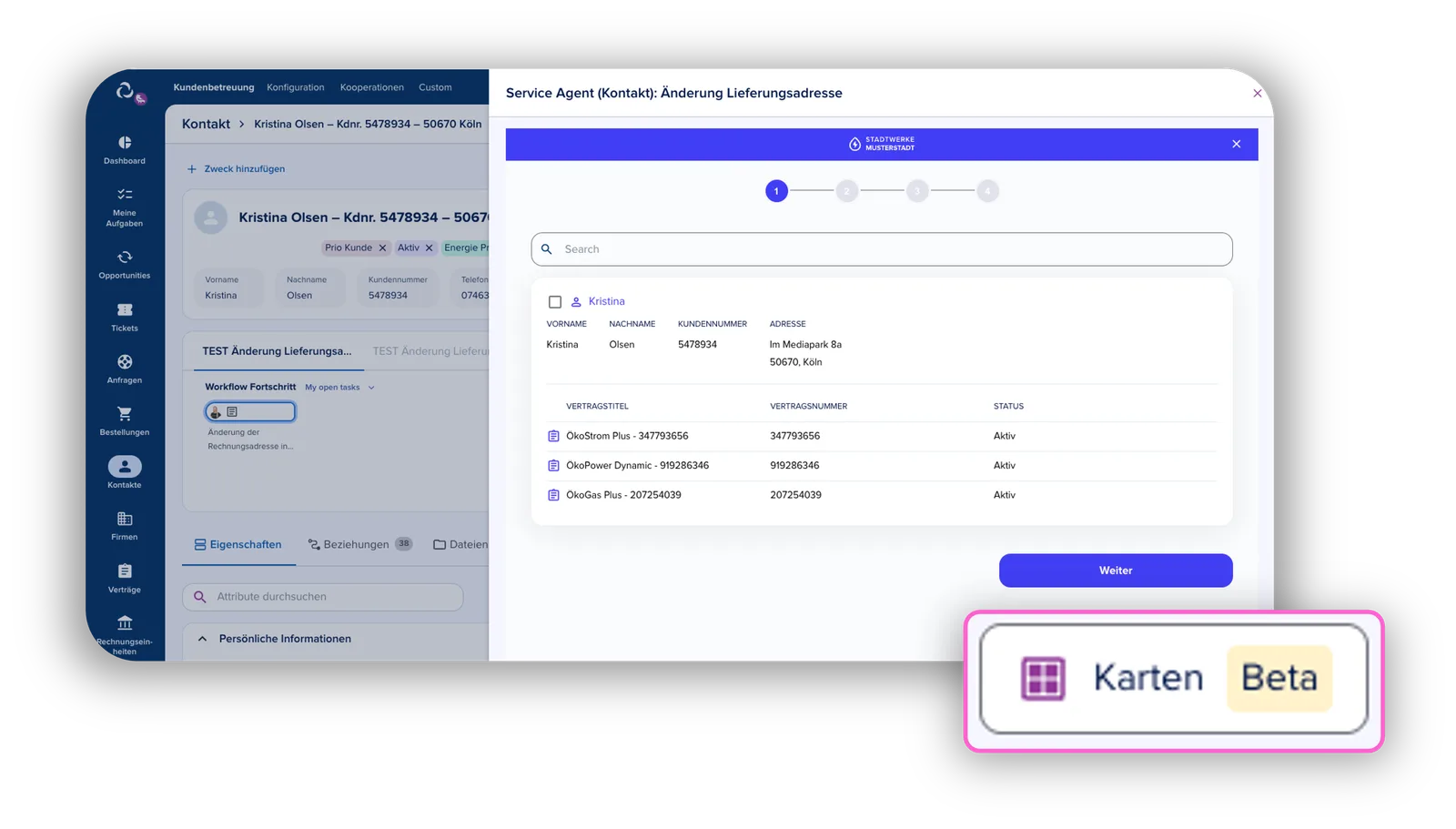
Task: Collapse the Persönliche Informationen section
Action: click(202, 639)
